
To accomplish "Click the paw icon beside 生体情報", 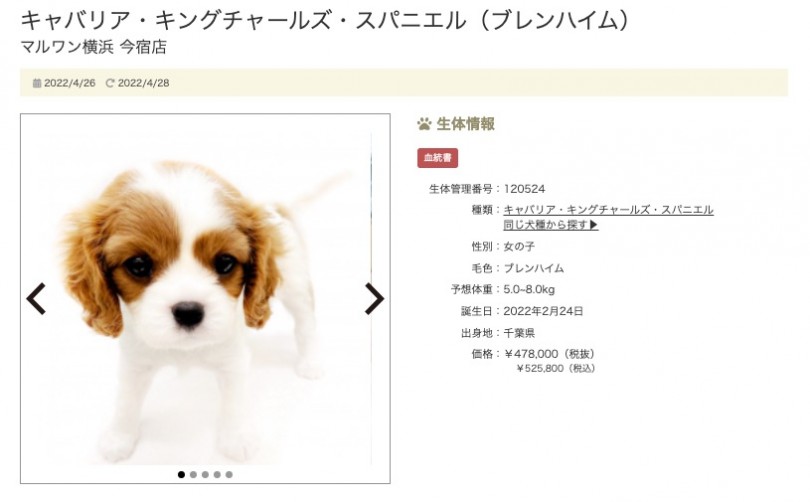I will [x=424, y=124].
